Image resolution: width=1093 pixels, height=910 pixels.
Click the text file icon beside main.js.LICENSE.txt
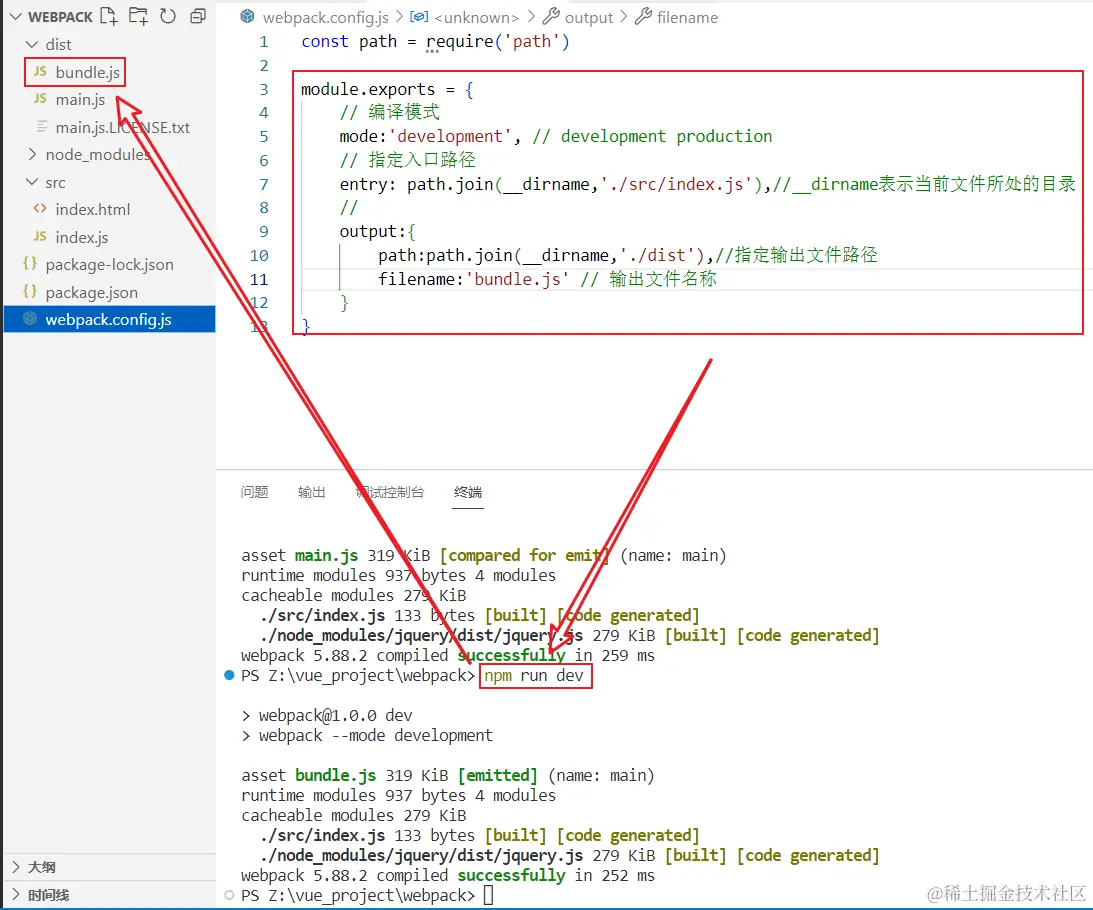pyautogui.click(x=42, y=127)
